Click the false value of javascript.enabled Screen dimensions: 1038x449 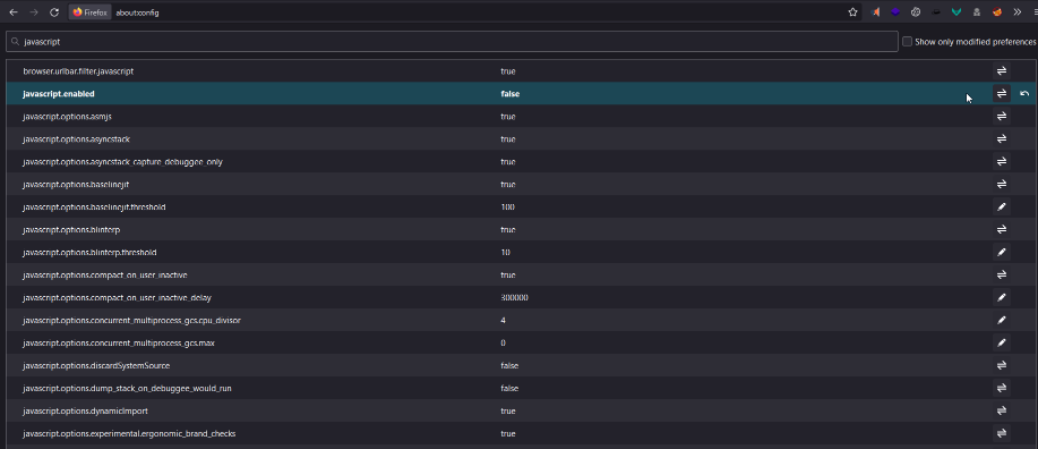coord(510,94)
